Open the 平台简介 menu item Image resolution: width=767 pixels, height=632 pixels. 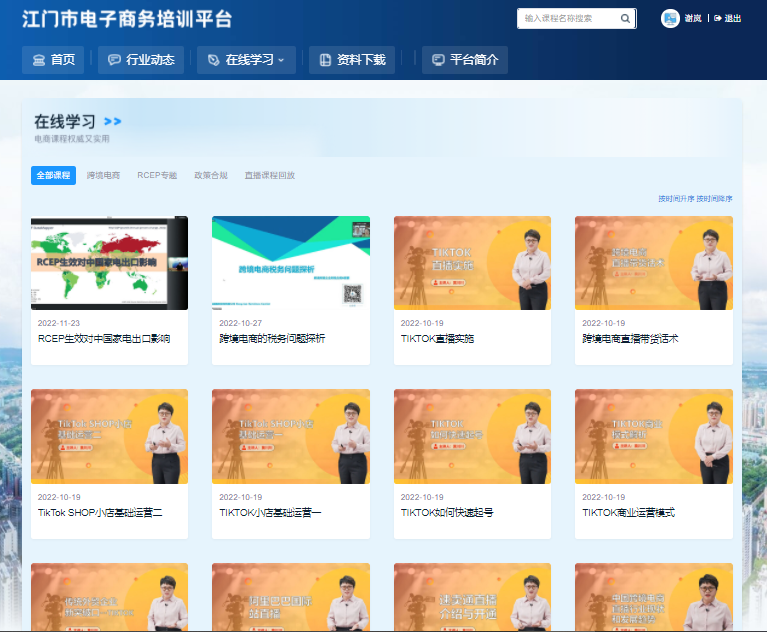pyautogui.click(x=465, y=60)
